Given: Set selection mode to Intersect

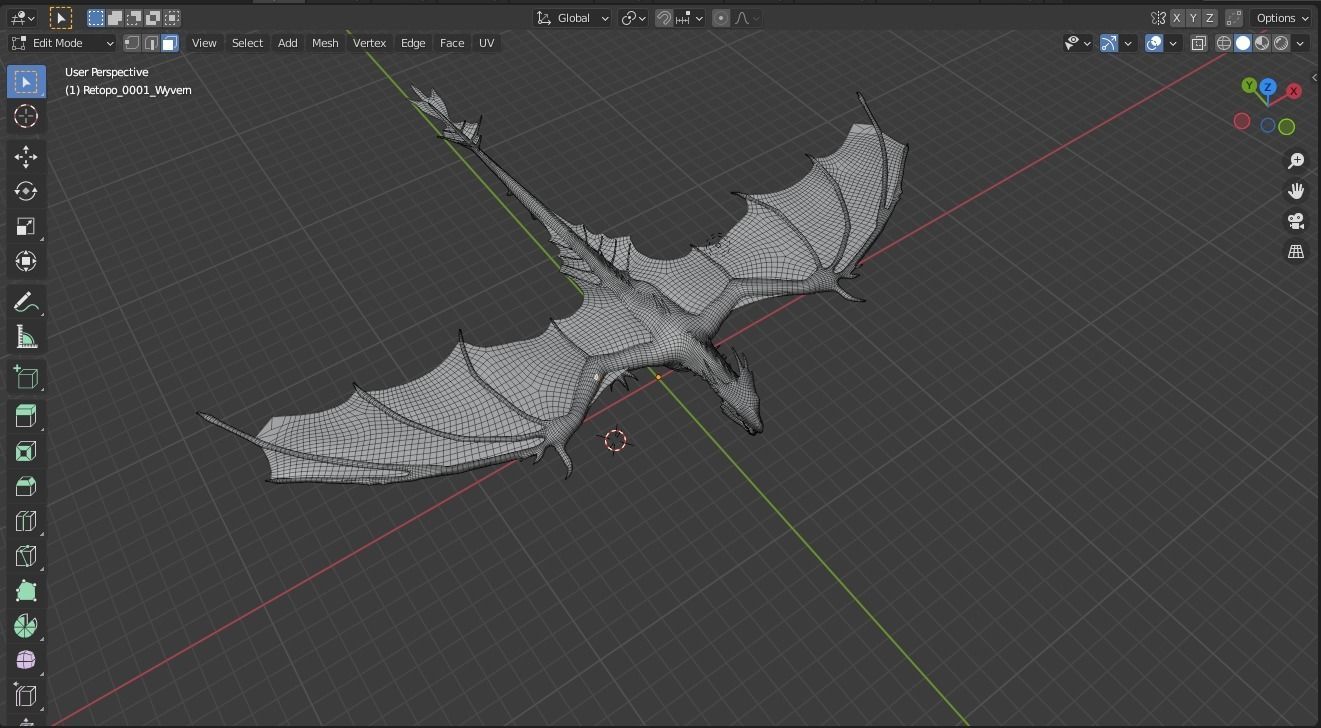Looking at the screenshot, I should click(x=172, y=18).
